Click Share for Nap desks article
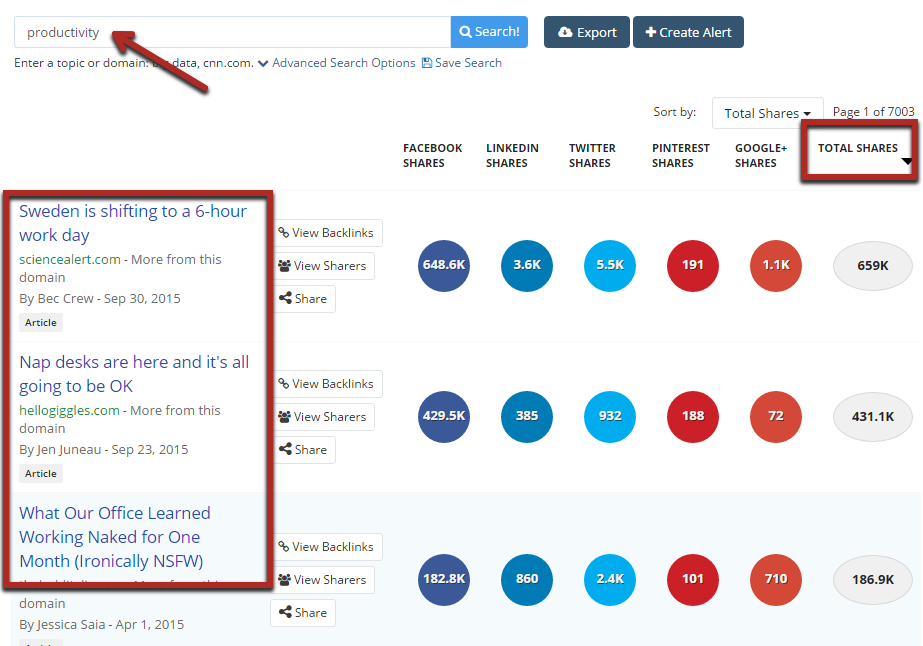This screenshot has height=646, width=923. point(303,450)
